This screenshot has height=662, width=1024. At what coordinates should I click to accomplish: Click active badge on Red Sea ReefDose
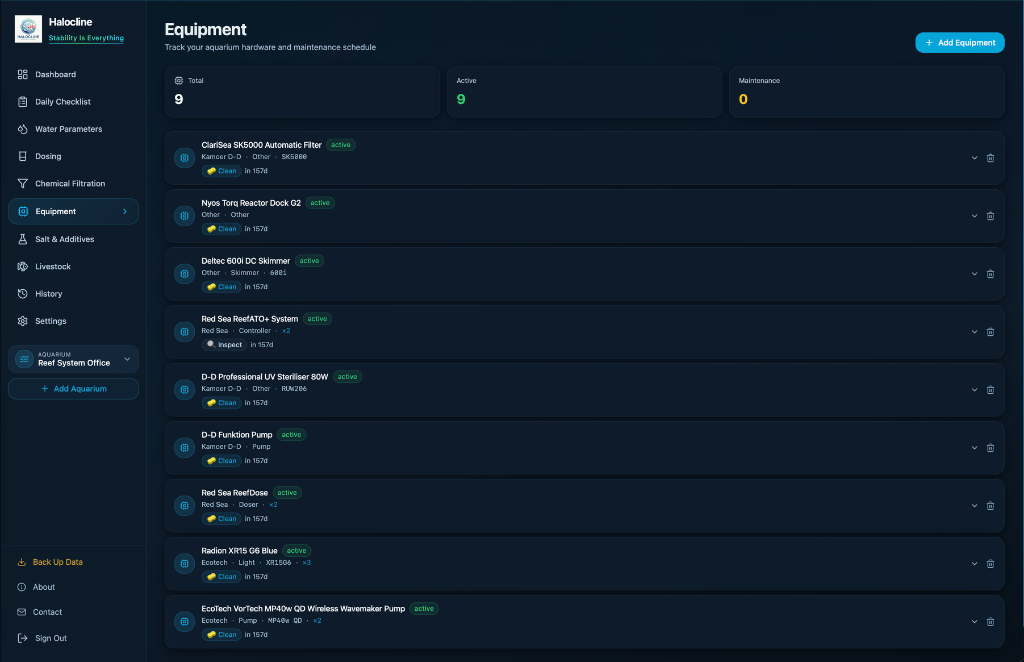(x=287, y=494)
